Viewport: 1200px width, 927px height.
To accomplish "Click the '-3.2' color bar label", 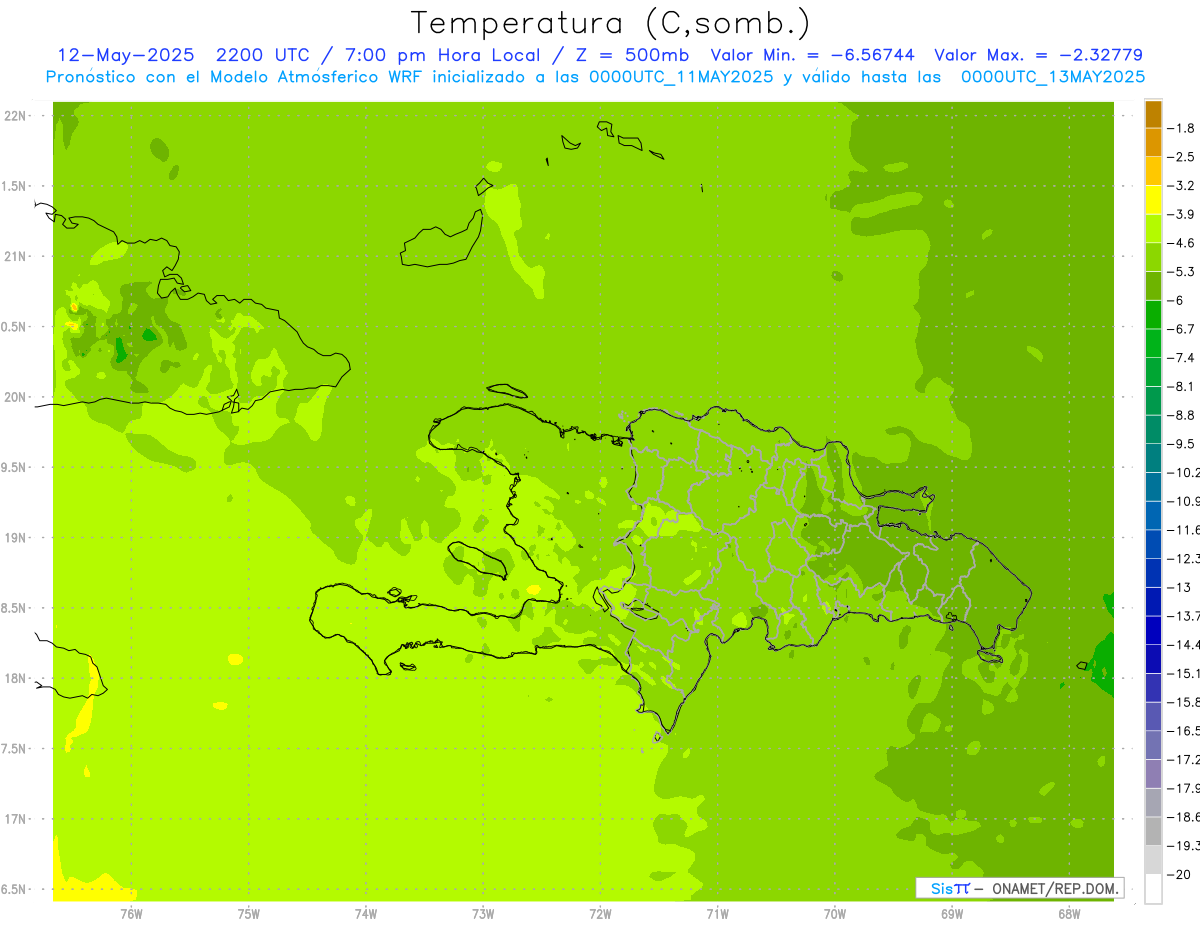I will point(1183,186).
